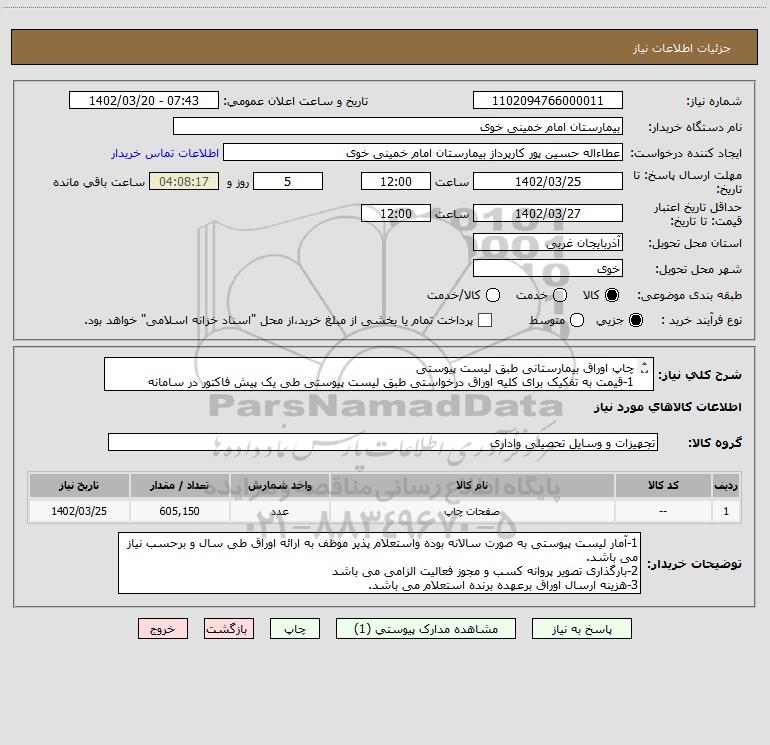Click unit cell عدد
770x745 pixels.
point(279,511)
